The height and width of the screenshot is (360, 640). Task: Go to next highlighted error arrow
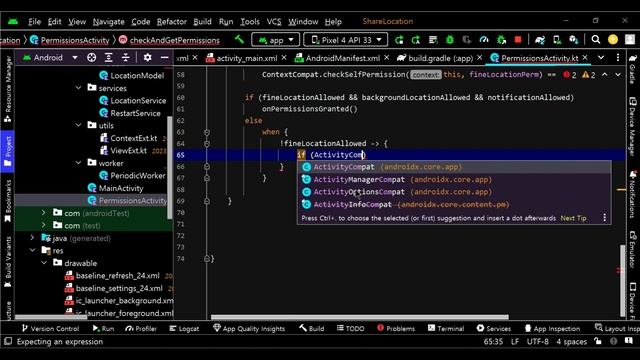[618, 75]
